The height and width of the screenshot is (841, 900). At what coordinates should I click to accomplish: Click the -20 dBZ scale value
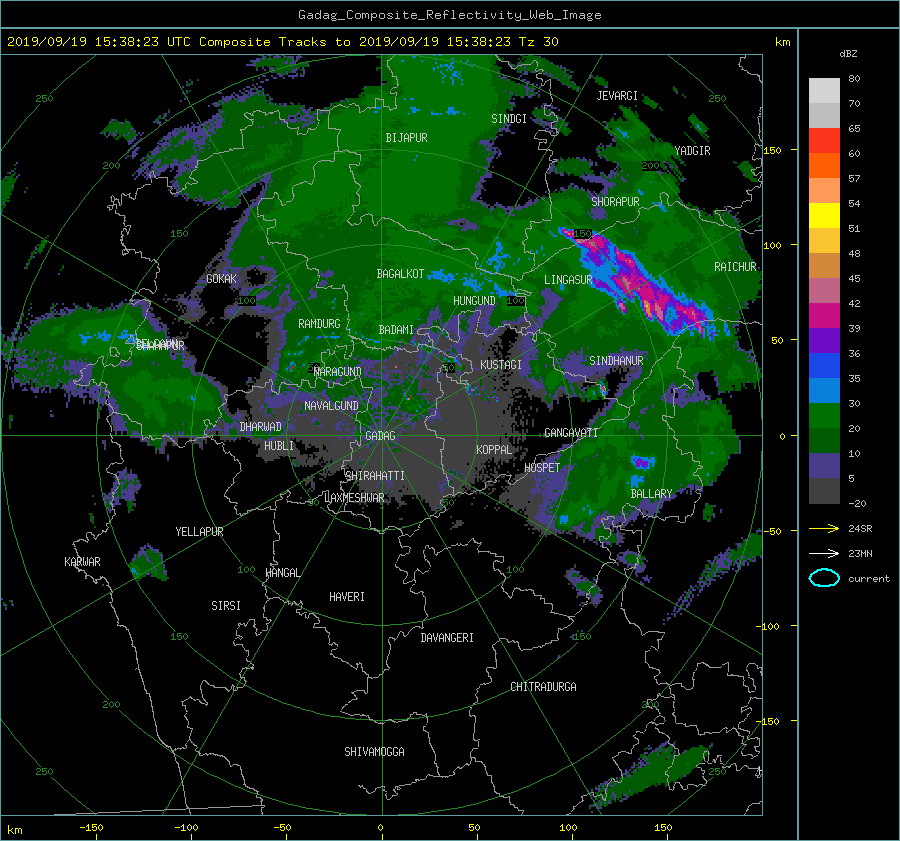coord(857,503)
